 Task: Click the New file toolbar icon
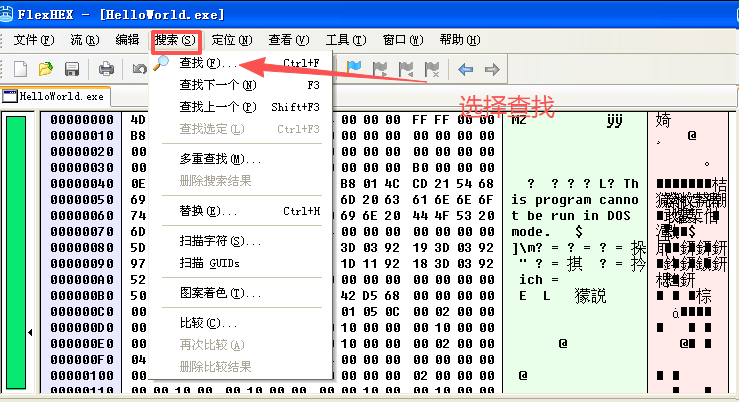coord(20,69)
